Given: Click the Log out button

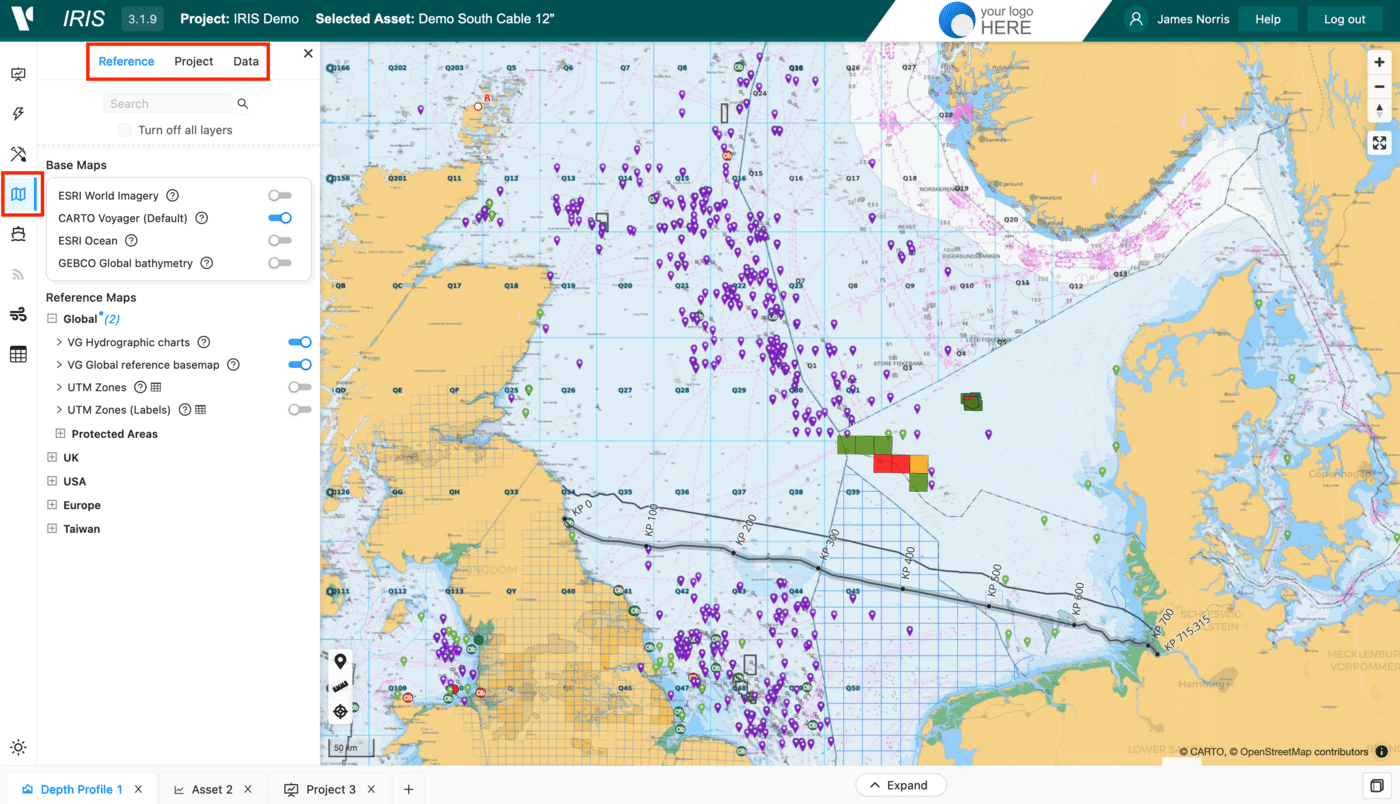Looking at the screenshot, I should (1344, 19).
